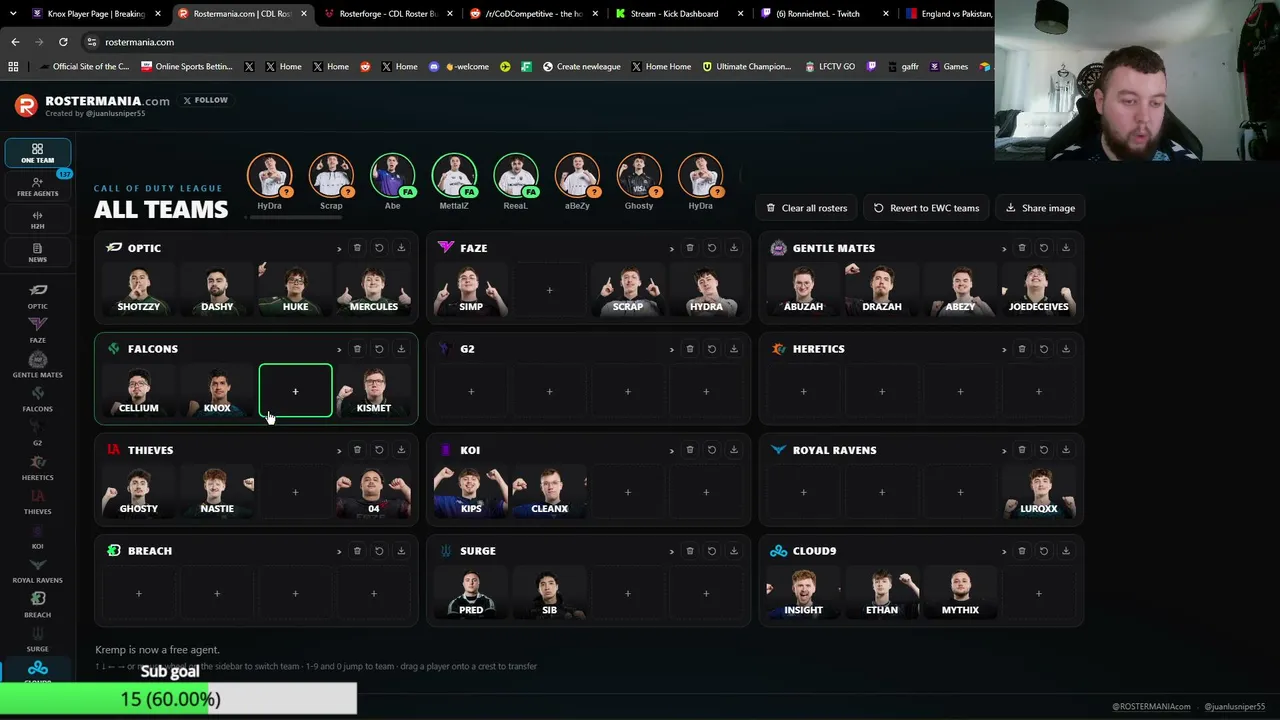This screenshot has width=1280, height=720.
Task: Go to the News section
Action: point(37,252)
